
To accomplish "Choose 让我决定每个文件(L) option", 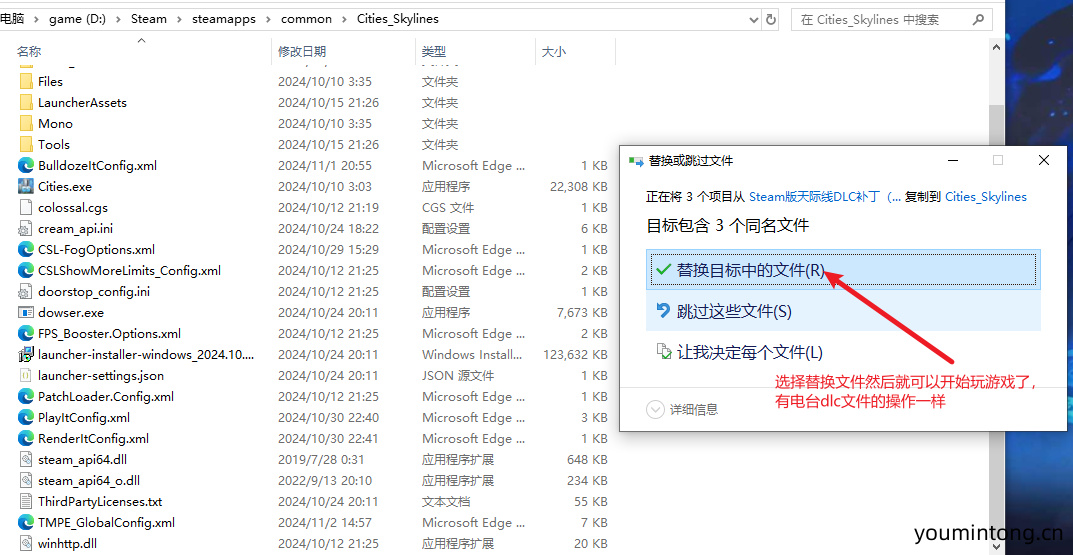I will pyautogui.click(x=844, y=352).
